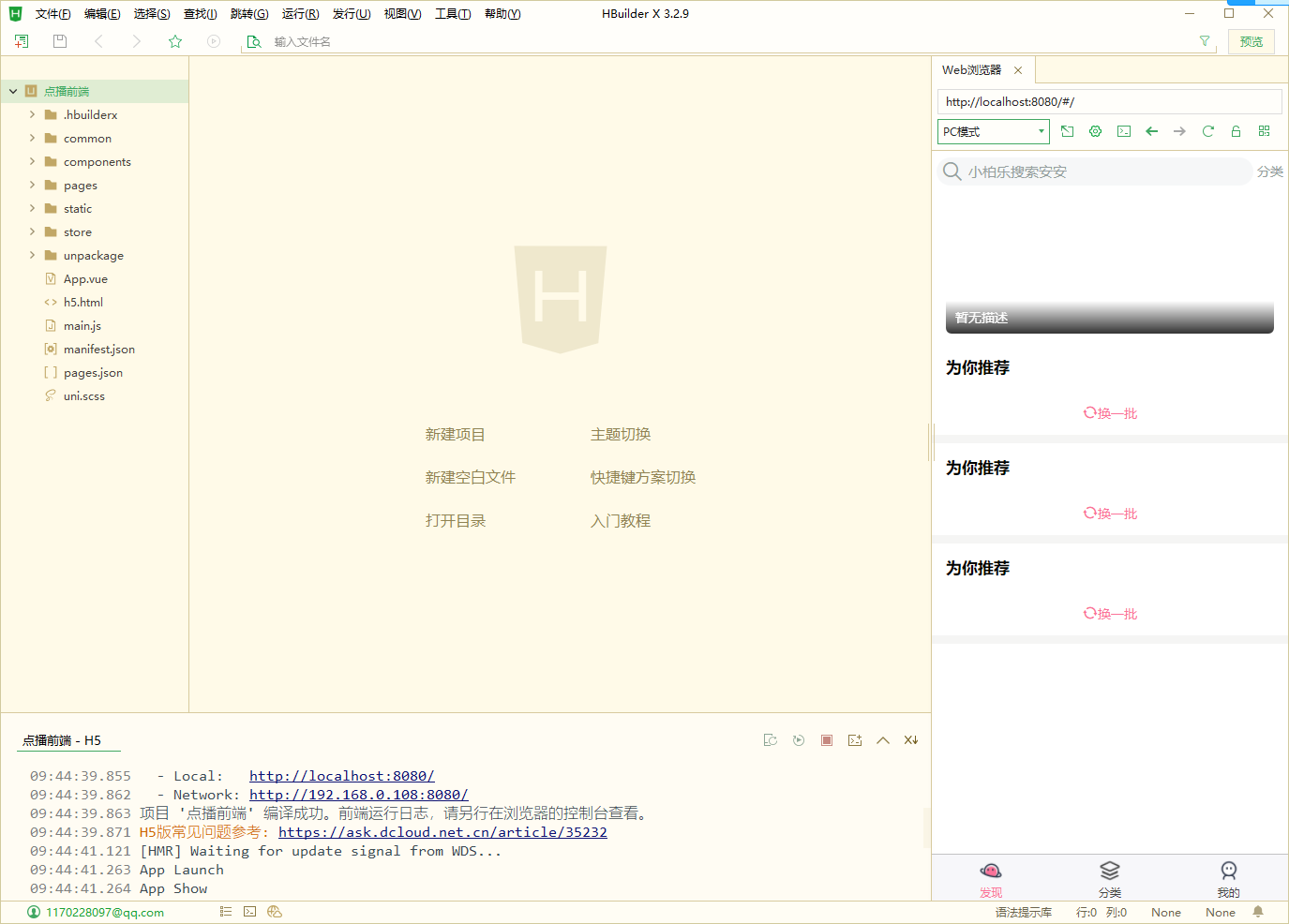This screenshot has width=1289, height=924.
Task: Navigate back in the Web browser panel
Action: pyautogui.click(x=1152, y=131)
